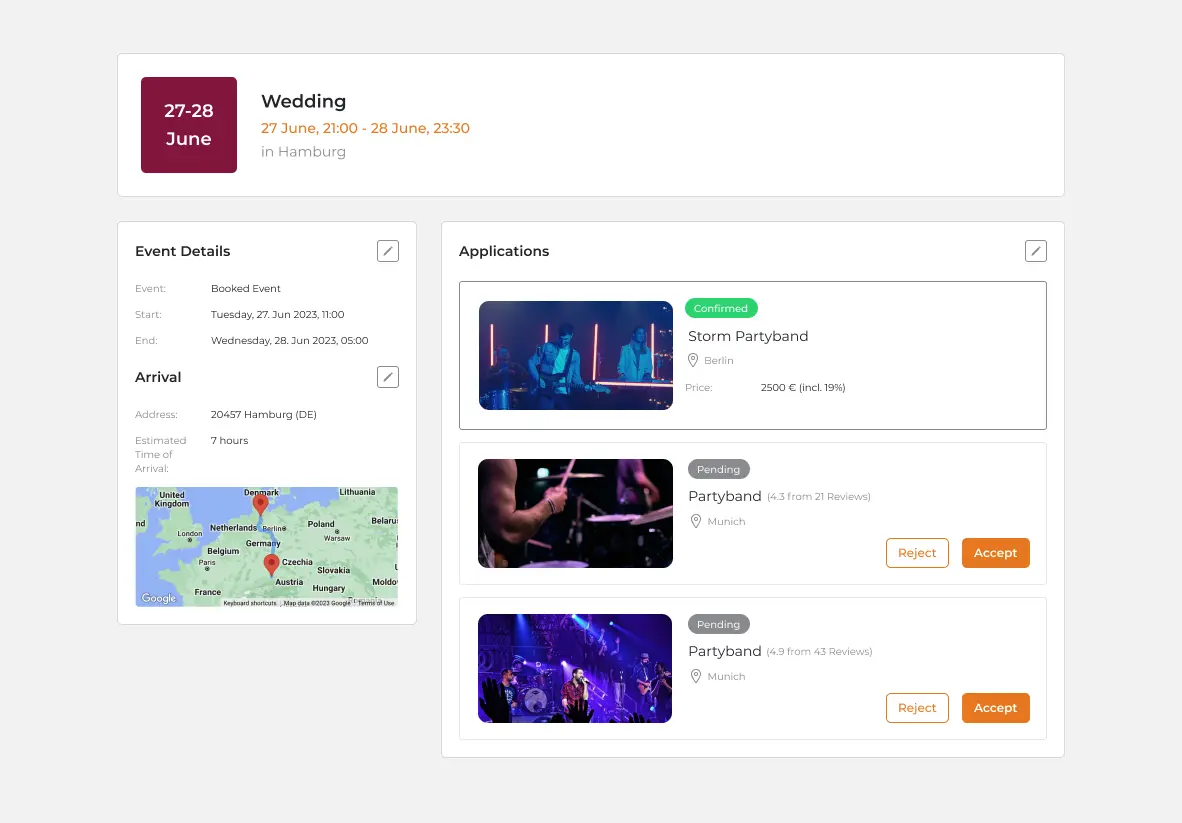Click the Wedding event title

pos(303,101)
